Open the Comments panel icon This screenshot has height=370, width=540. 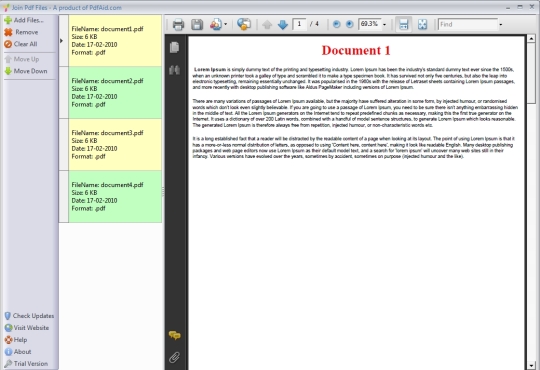click(x=175, y=335)
